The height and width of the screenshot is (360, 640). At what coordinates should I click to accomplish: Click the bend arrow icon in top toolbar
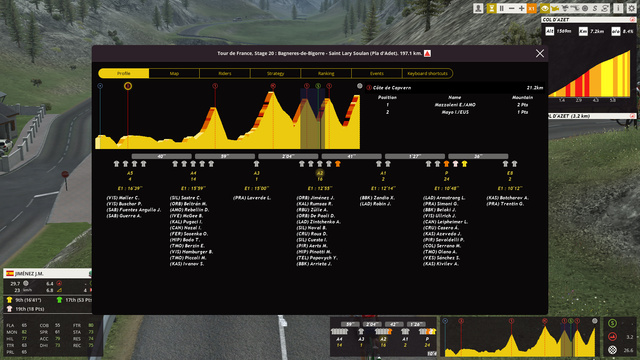tap(576, 8)
